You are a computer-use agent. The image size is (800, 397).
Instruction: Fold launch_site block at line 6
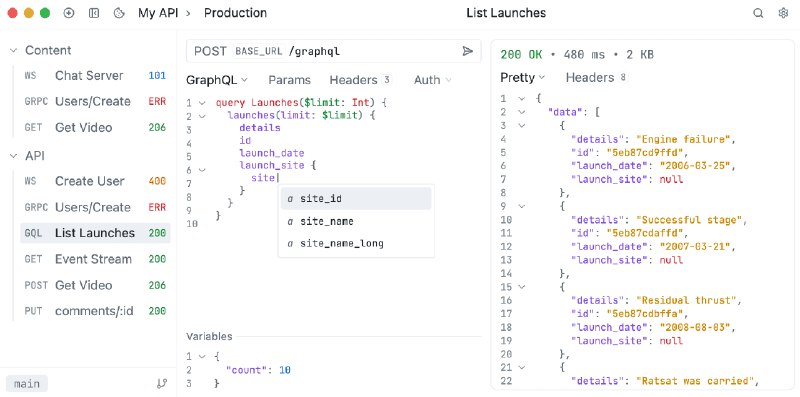click(202, 170)
